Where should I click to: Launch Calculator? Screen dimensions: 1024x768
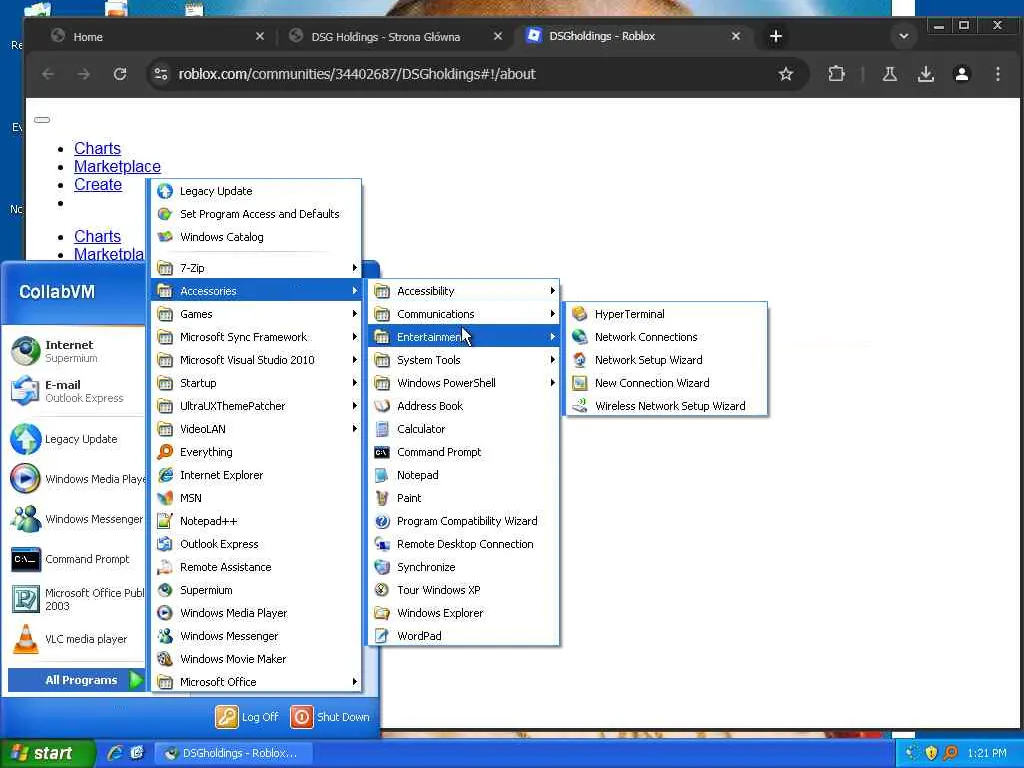464,429
